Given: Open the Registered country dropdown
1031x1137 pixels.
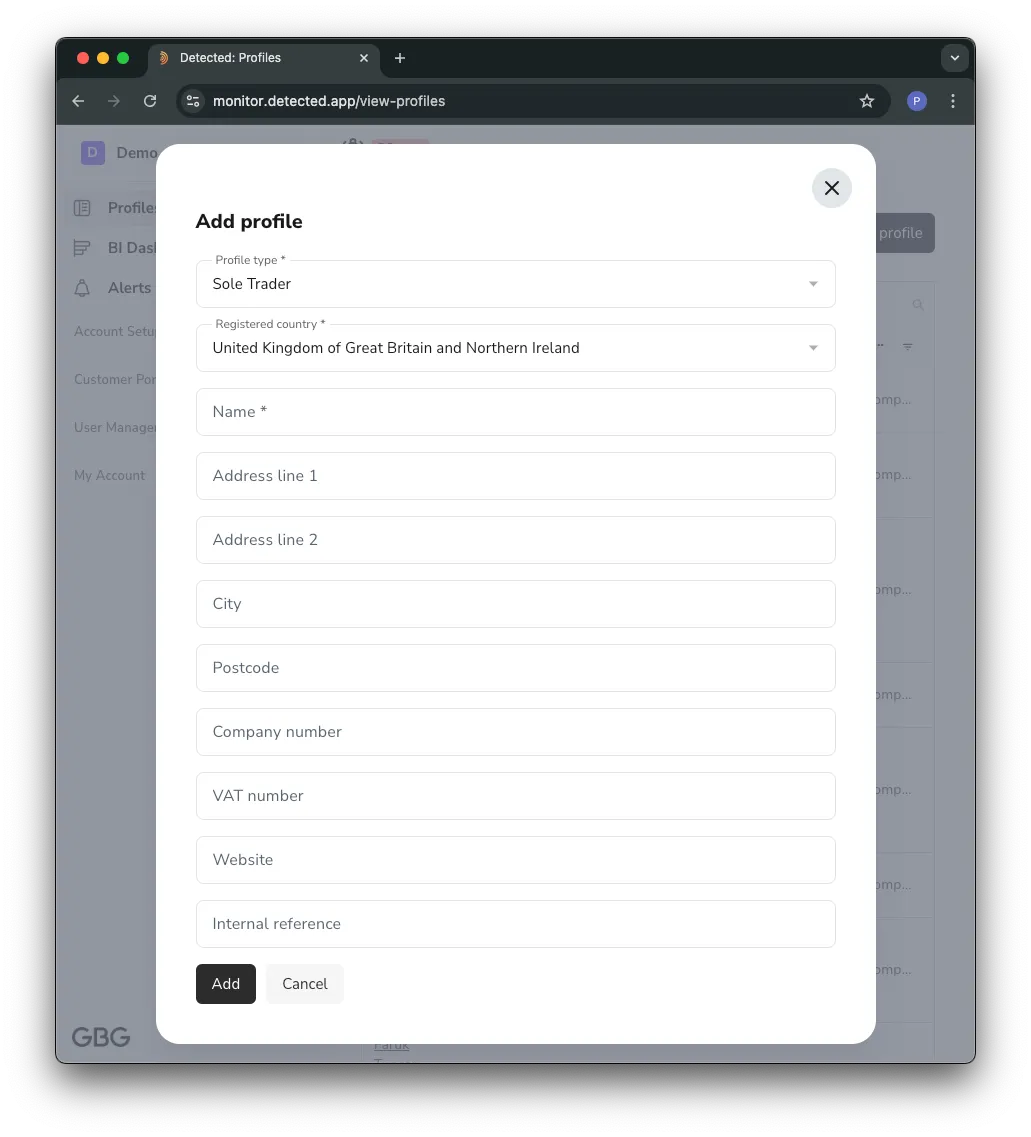Looking at the screenshot, I should pyautogui.click(x=516, y=348).
